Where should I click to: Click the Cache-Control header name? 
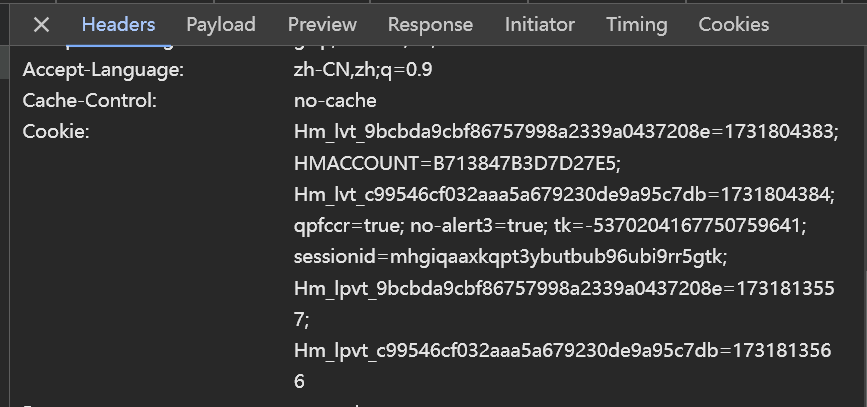tap(90, 101)
